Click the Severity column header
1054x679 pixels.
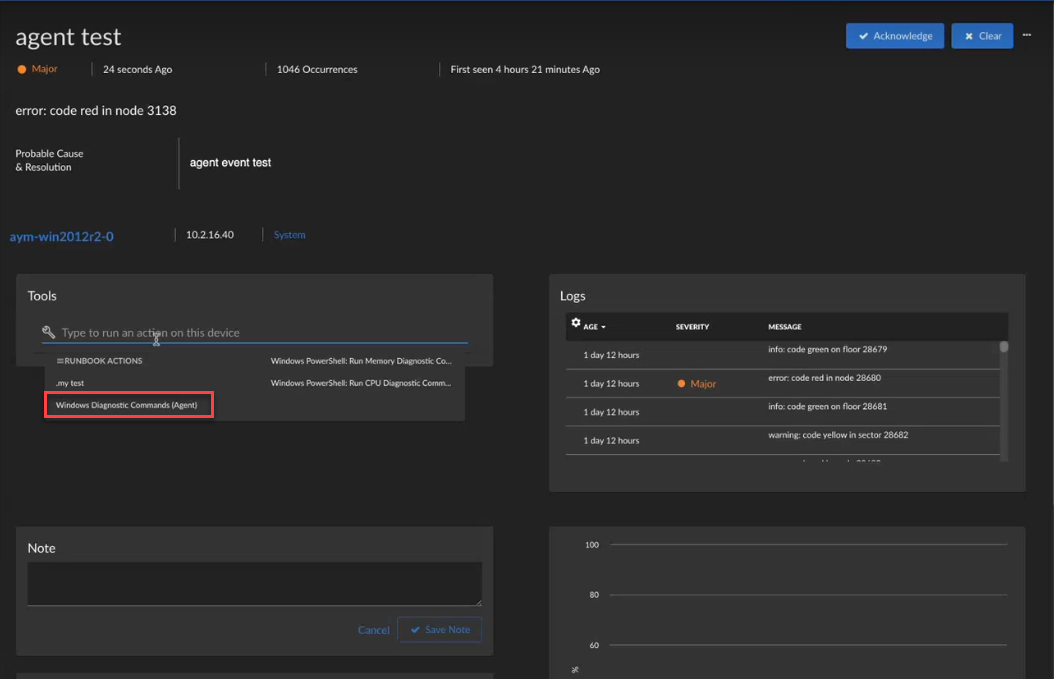pos(692,327)
